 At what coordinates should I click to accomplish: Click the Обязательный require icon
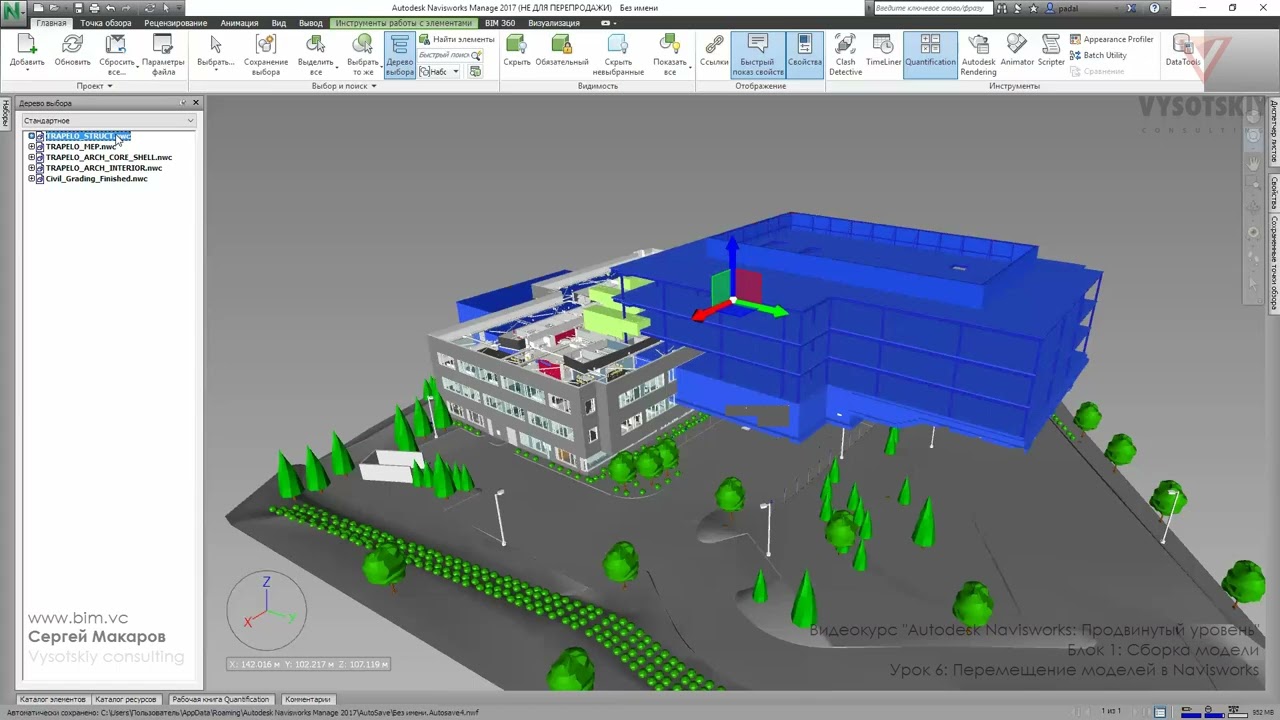(562, 45)
